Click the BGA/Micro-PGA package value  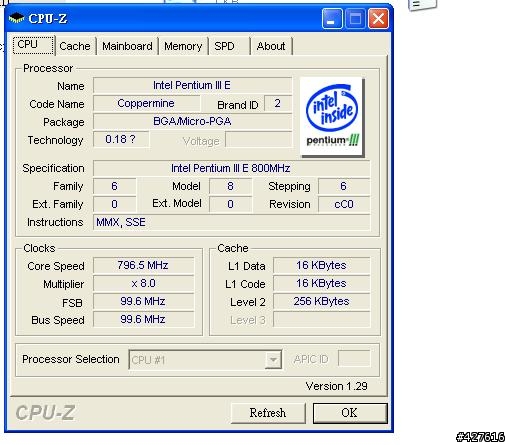pyautogui.click(x=192, y=121)
